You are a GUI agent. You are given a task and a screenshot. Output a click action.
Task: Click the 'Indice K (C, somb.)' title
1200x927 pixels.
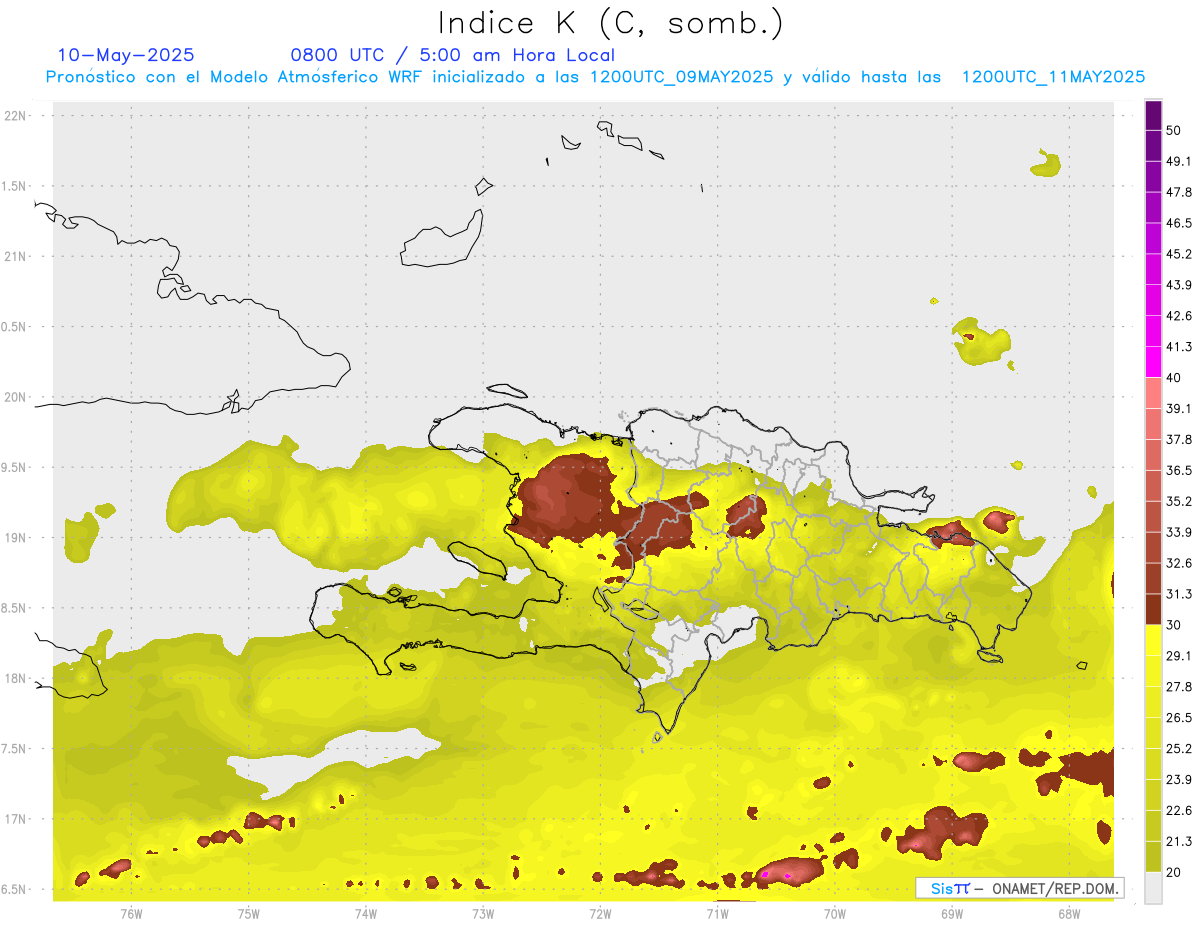point(611,23)
